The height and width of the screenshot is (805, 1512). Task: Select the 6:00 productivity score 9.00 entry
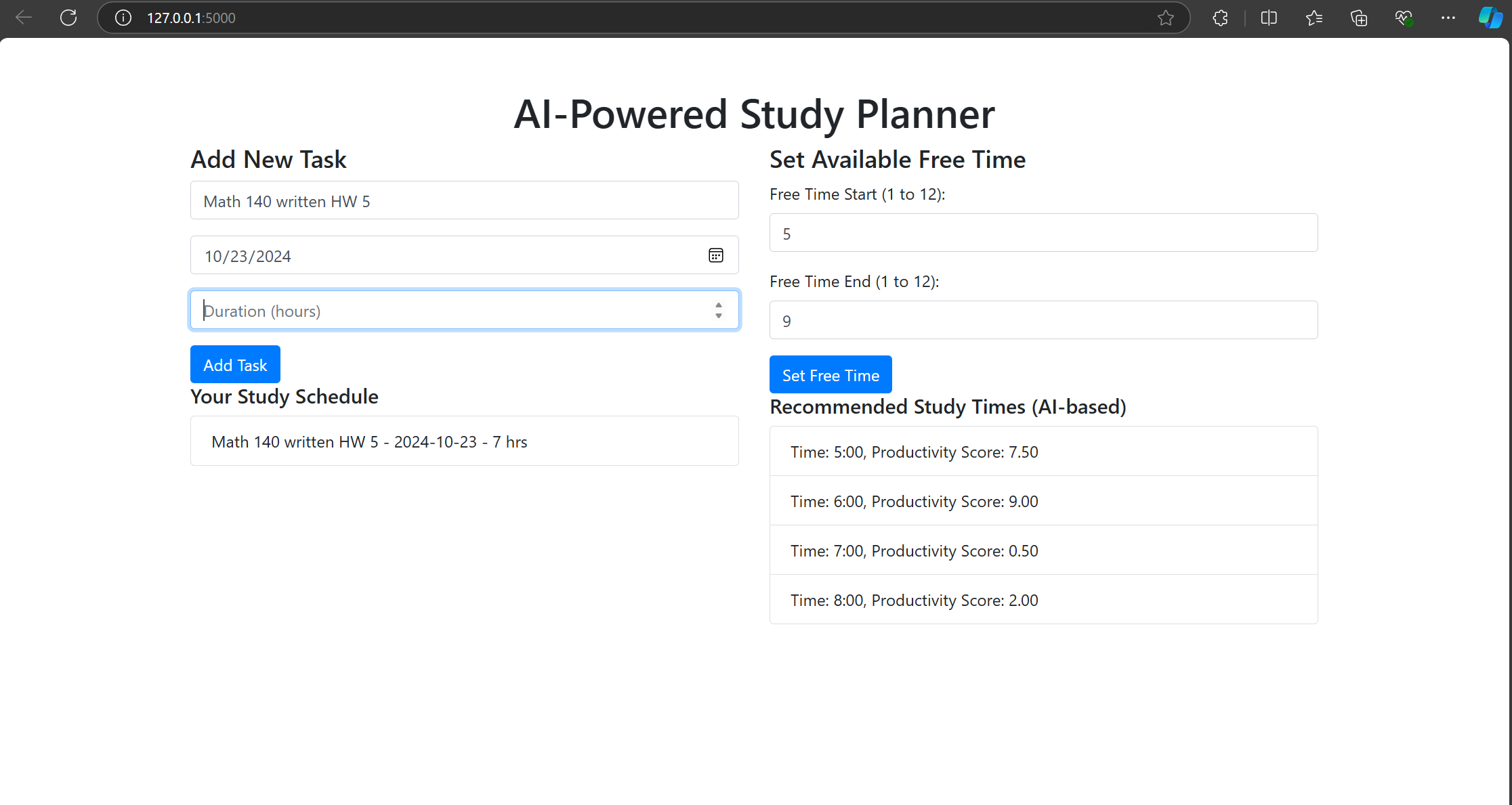pyautogui.click(x=1043, y=501)
